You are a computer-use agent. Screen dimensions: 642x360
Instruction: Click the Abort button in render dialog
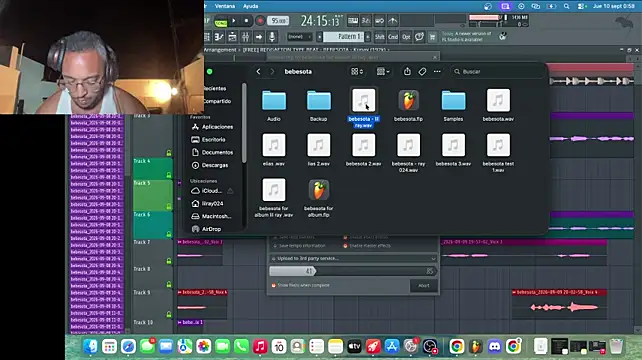(424, 285)
